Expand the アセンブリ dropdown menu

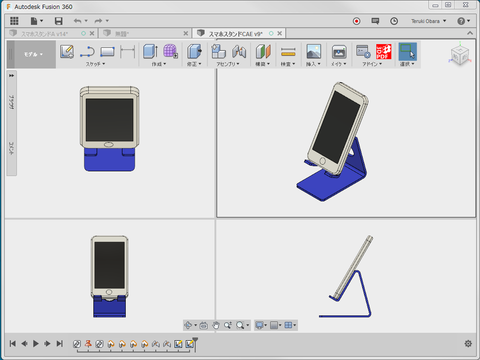228,64
